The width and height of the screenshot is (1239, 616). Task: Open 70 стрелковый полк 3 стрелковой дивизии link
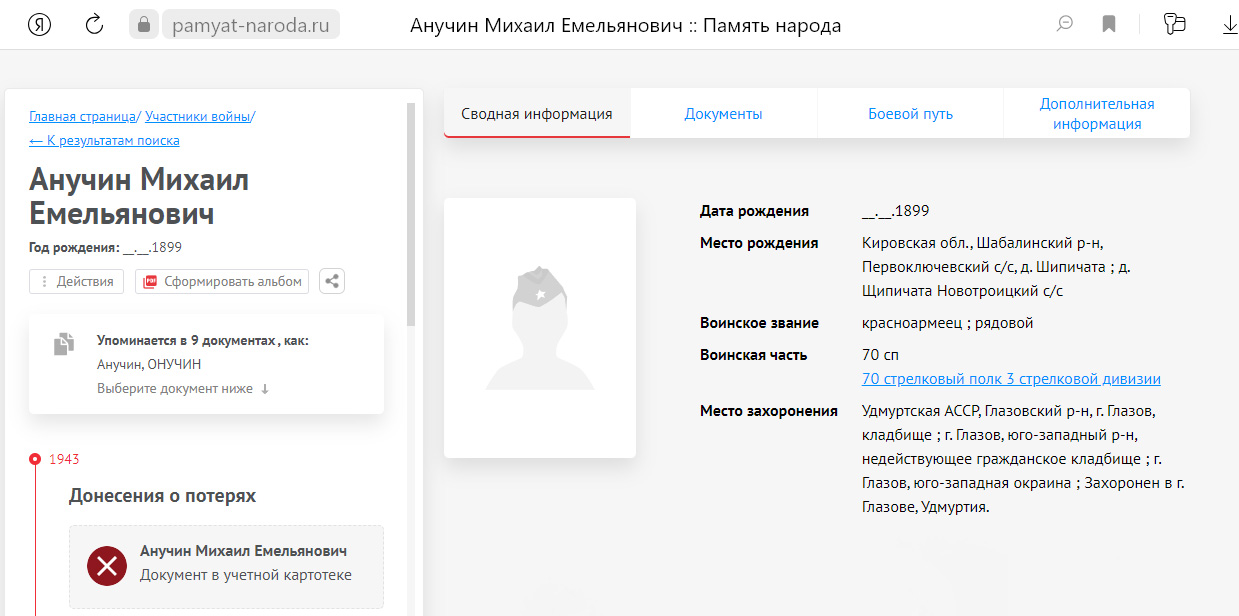point(1011,379)
